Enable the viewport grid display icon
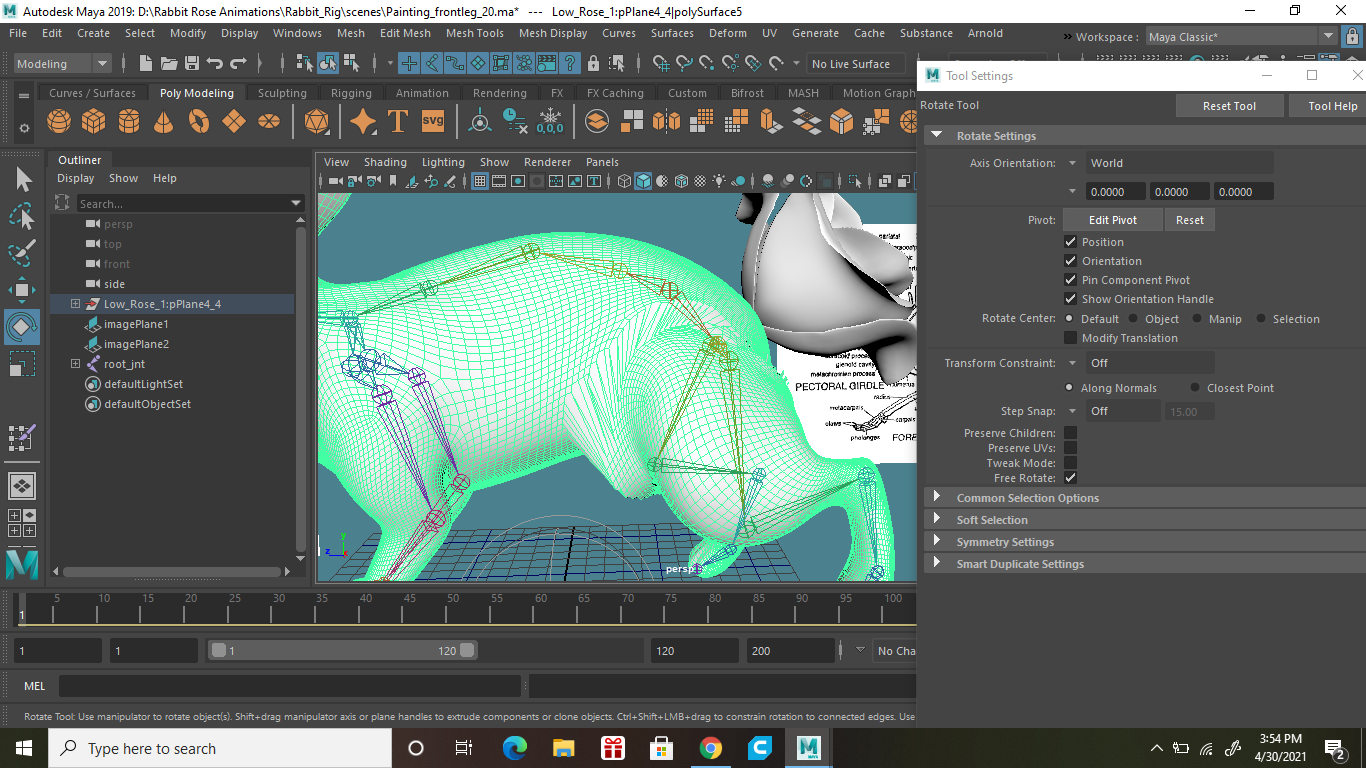Image resolution: width=1366 pixels, height=768 pixels. pyautogui.click(x=480, y=181)
